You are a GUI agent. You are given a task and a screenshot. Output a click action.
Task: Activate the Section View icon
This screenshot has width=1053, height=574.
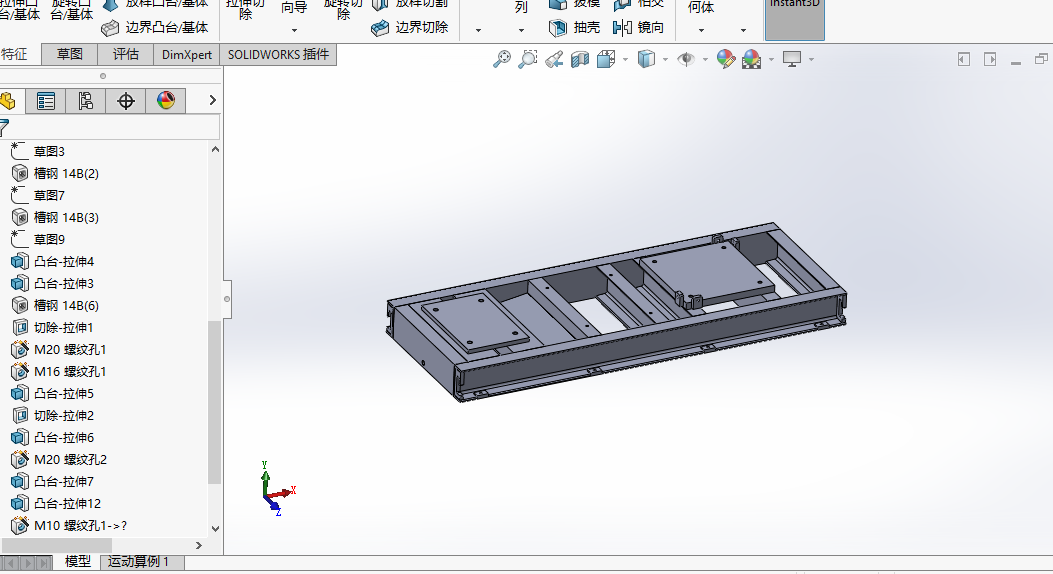tap(580, 60)
